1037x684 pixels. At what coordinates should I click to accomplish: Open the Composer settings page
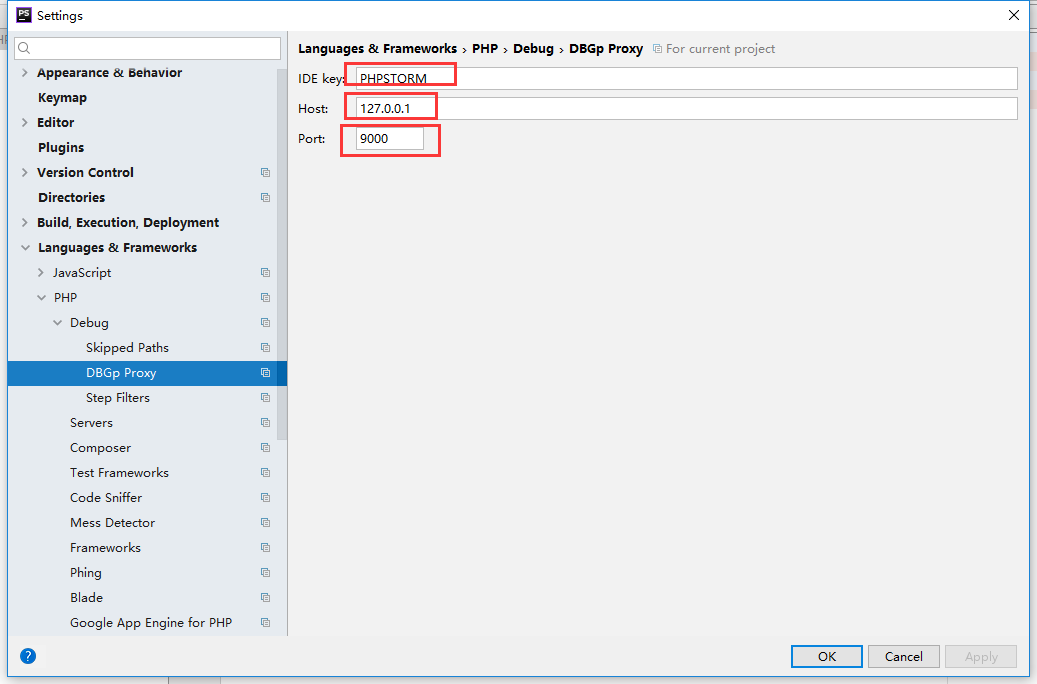pyautogui.click(x=101, y=448)
